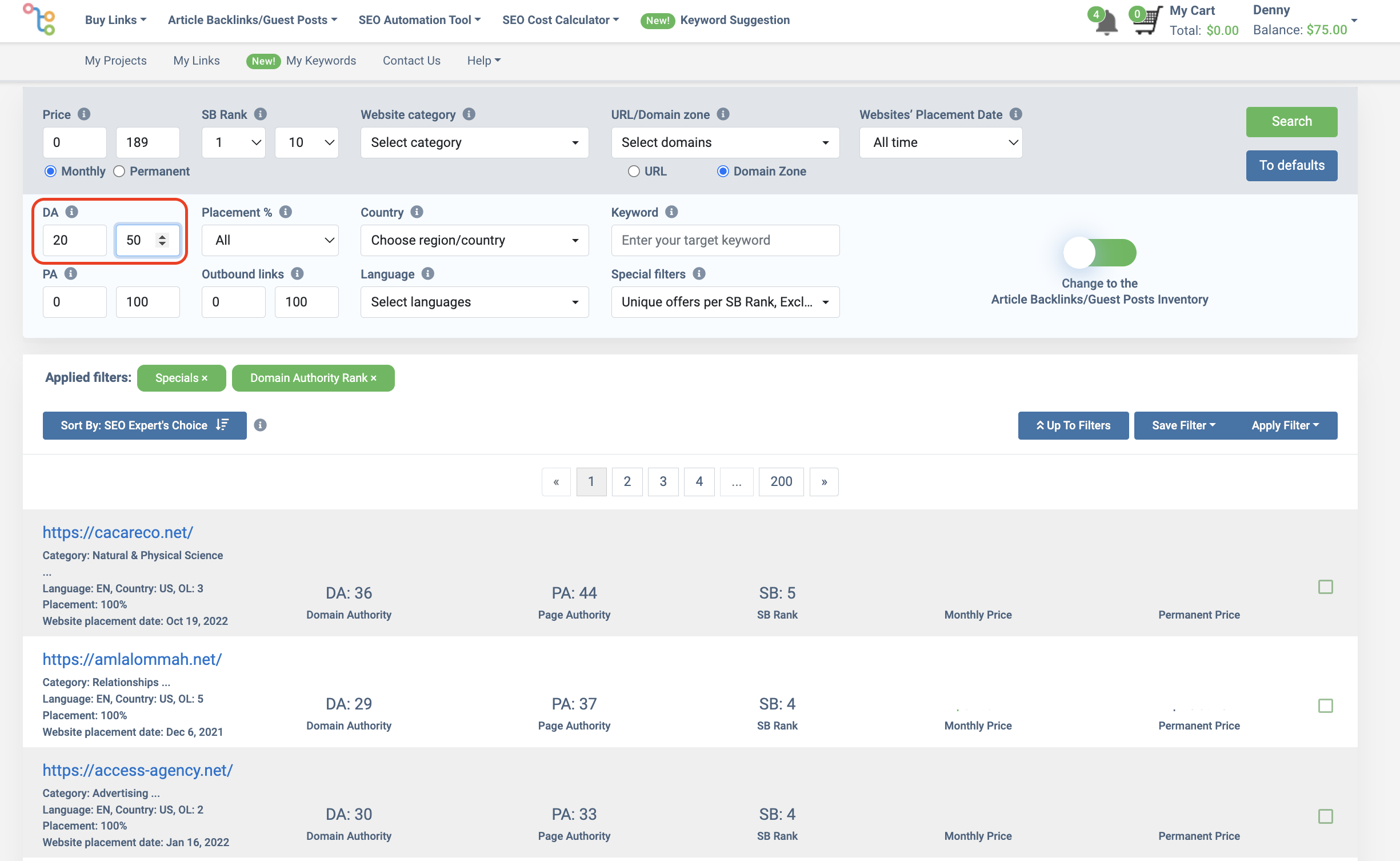Screen dimensions: 1400x861
Task: Check the cacareco.net checkbox
Action: point(1326,587)
